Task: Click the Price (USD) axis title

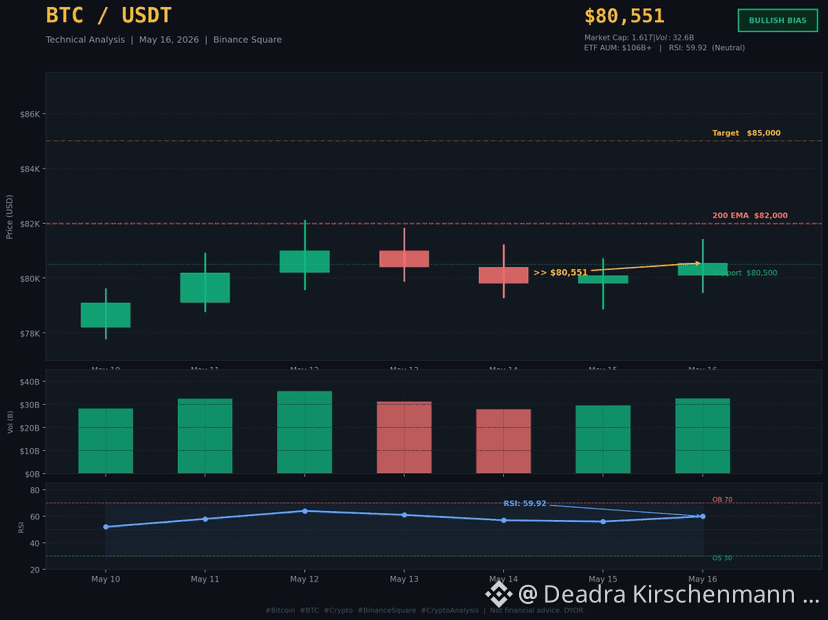Action: pos(9,217)
